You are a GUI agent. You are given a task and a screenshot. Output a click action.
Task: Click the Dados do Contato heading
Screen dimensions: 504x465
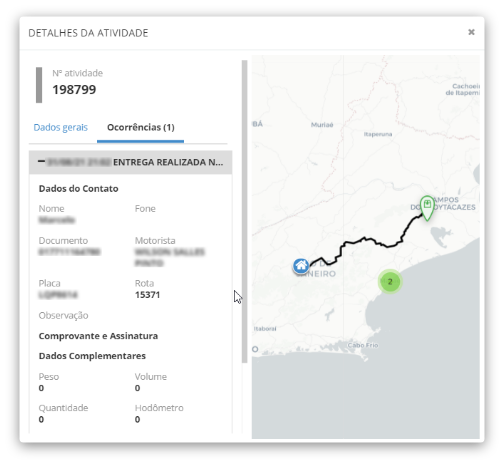[x=78, y=188]
